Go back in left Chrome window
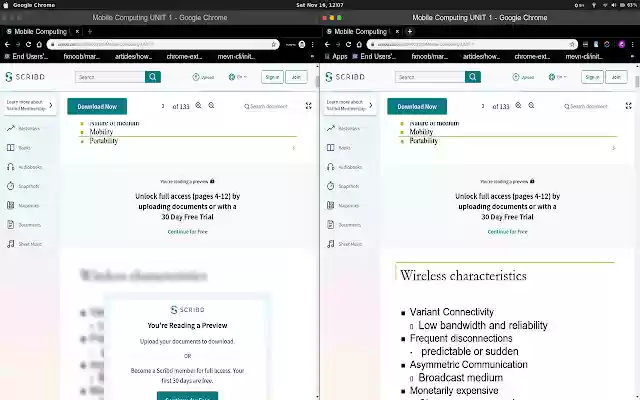The height and width of the screenshot is (400, 640). [x=7, y=44]
